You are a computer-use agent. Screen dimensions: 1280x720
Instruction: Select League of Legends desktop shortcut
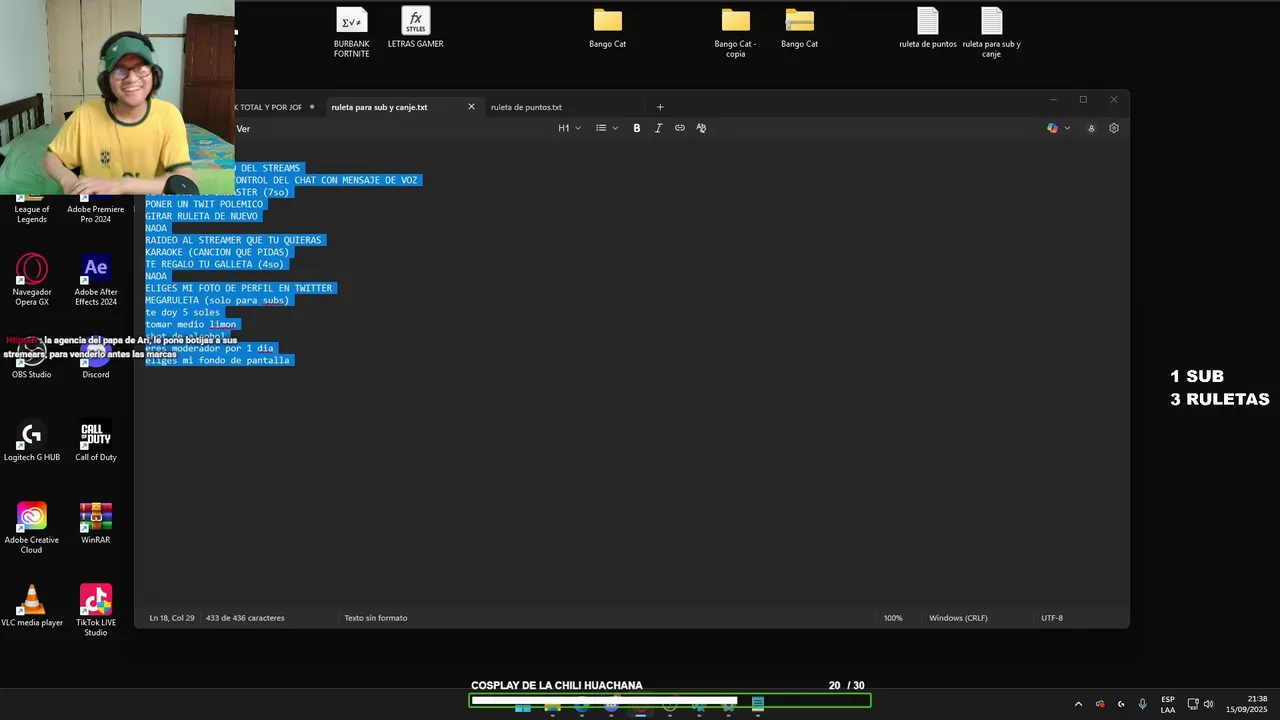pyautogui.click(x=32, y=209)
